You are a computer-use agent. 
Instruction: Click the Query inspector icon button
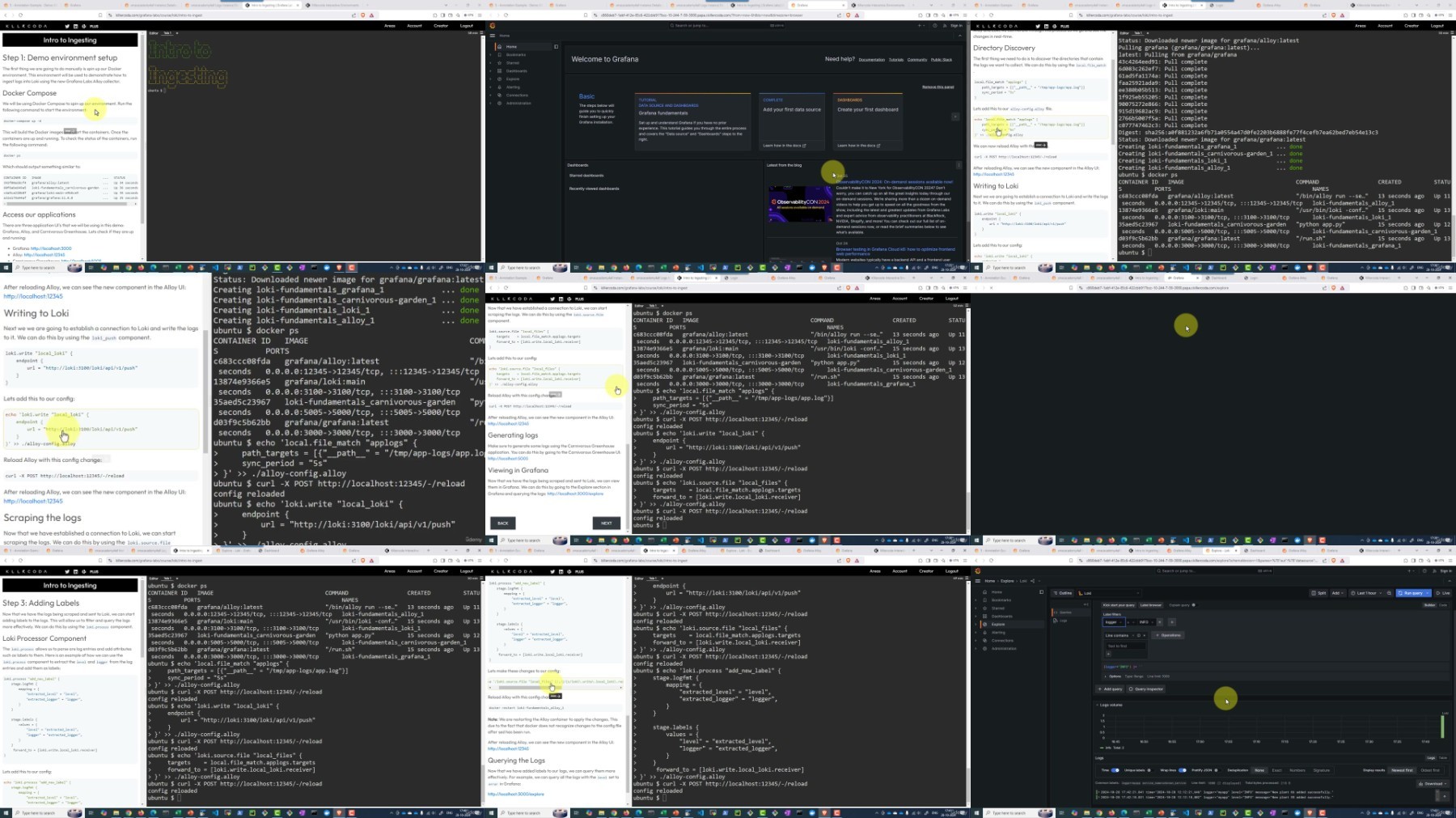1145,689
